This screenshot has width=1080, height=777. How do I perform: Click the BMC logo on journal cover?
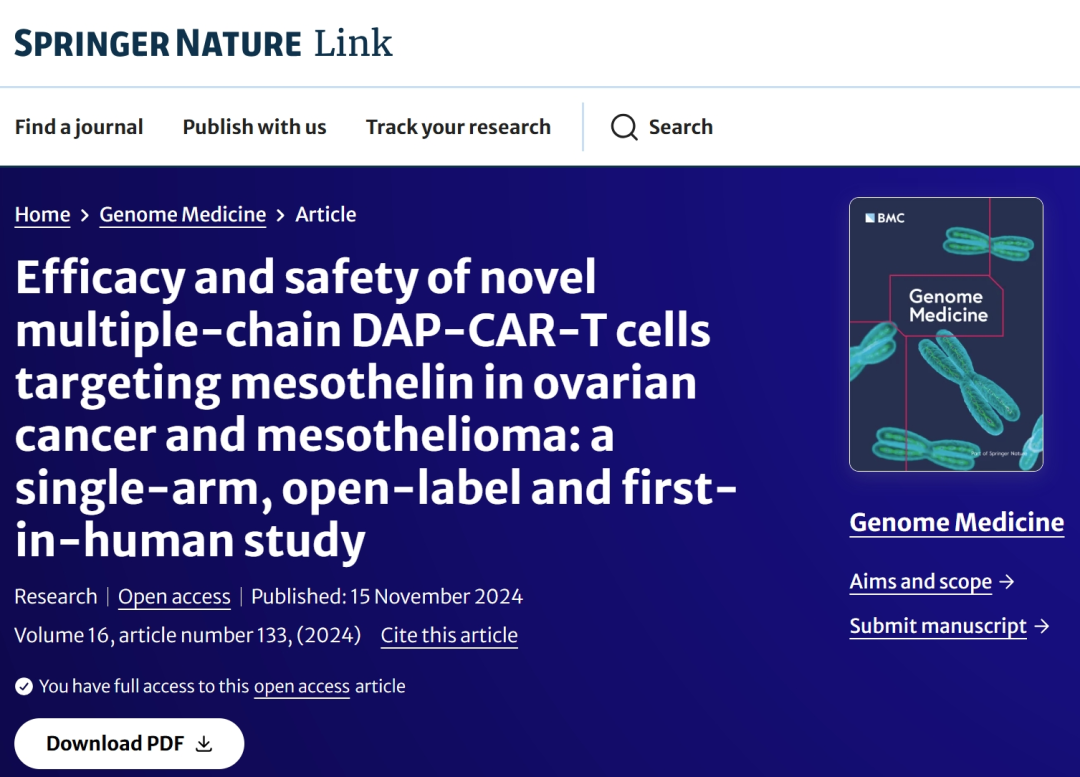pyautogui.click(x=885, y=217)
